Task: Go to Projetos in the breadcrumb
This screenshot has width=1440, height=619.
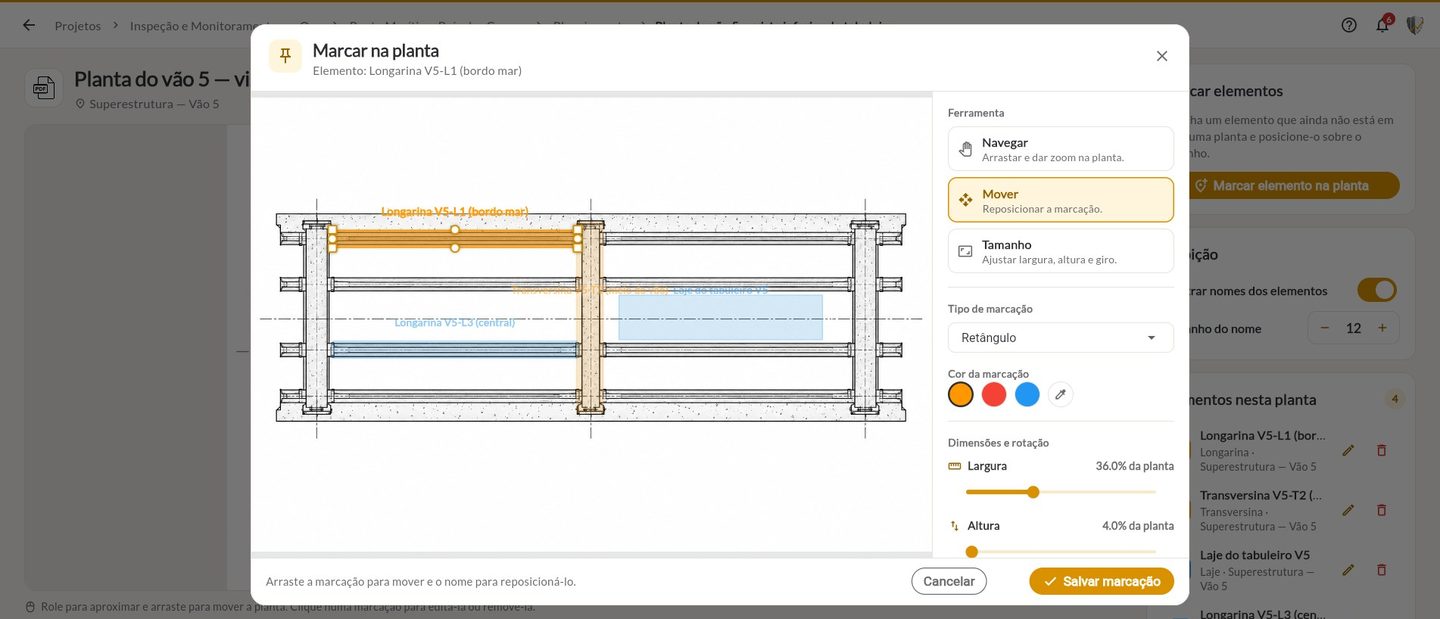Action: (x=78, y=25)
